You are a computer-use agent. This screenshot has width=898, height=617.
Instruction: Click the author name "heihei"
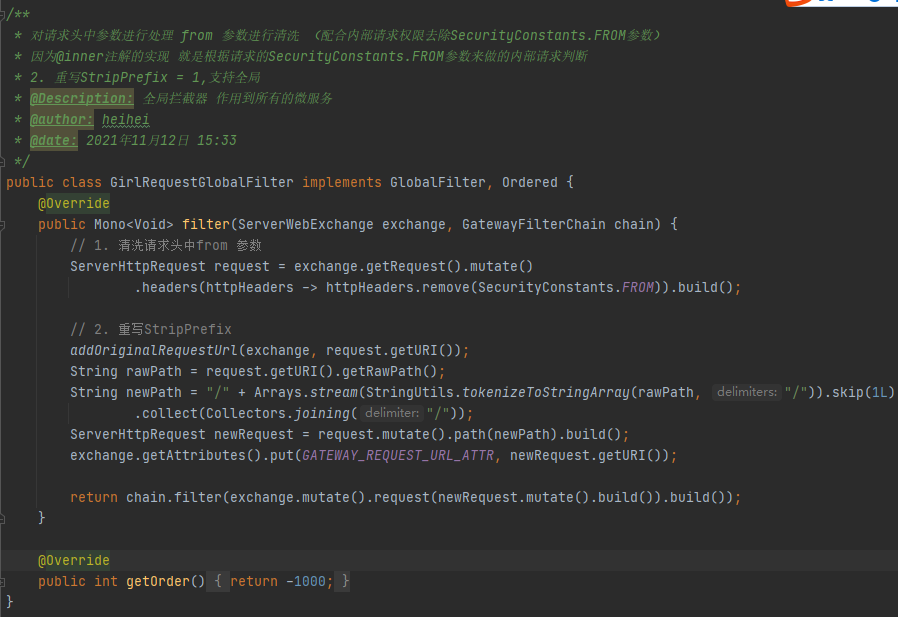click(x=125, y=119)
